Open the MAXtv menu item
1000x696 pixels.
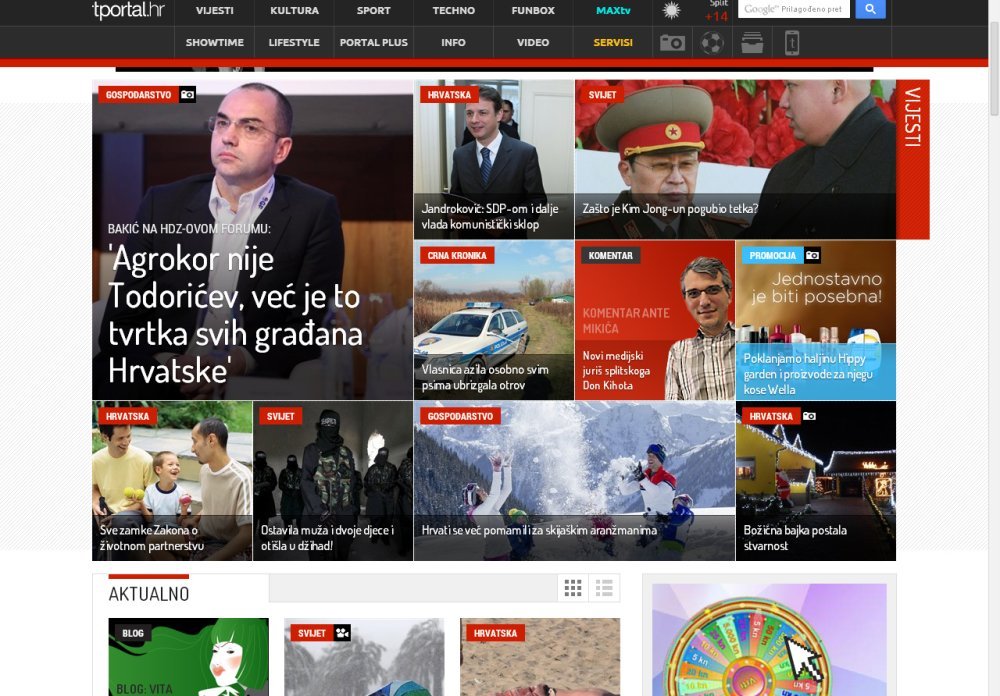(x=613, y=11)
